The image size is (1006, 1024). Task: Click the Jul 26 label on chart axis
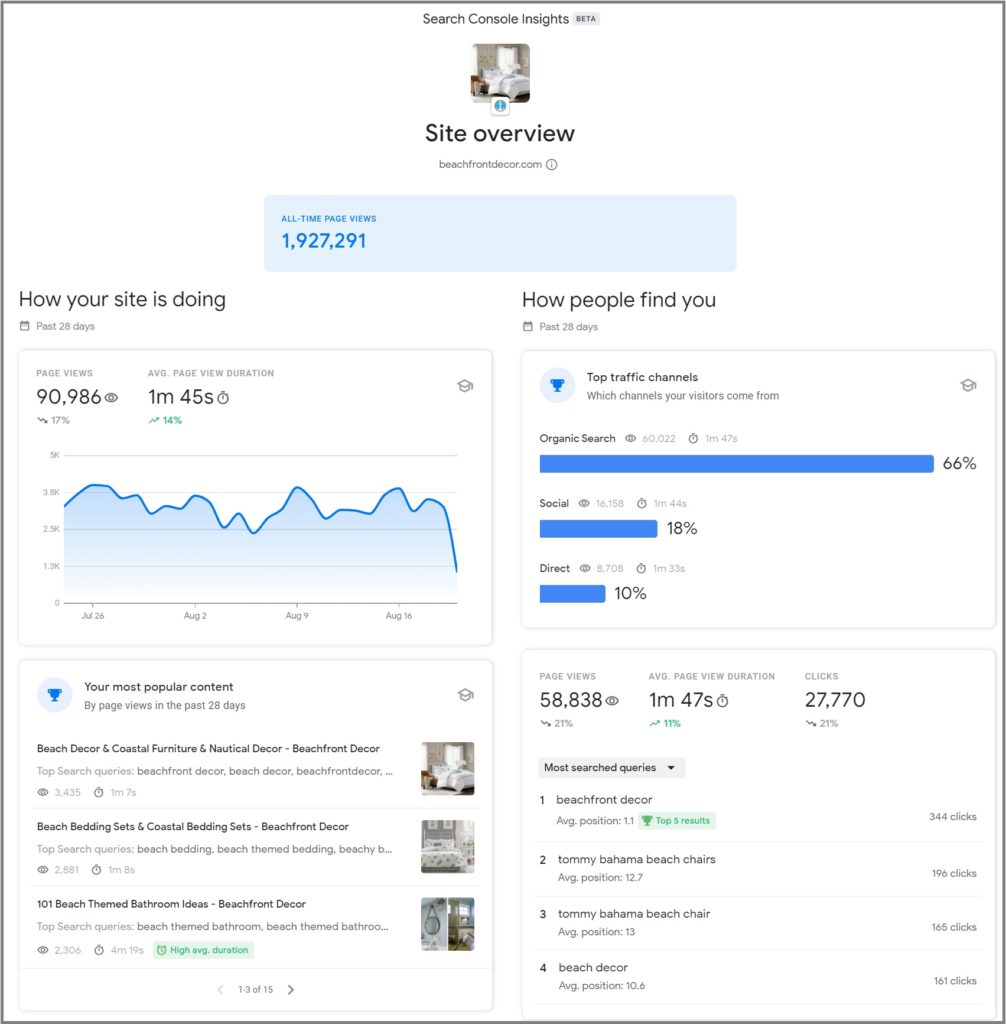(x=93, y=616)
